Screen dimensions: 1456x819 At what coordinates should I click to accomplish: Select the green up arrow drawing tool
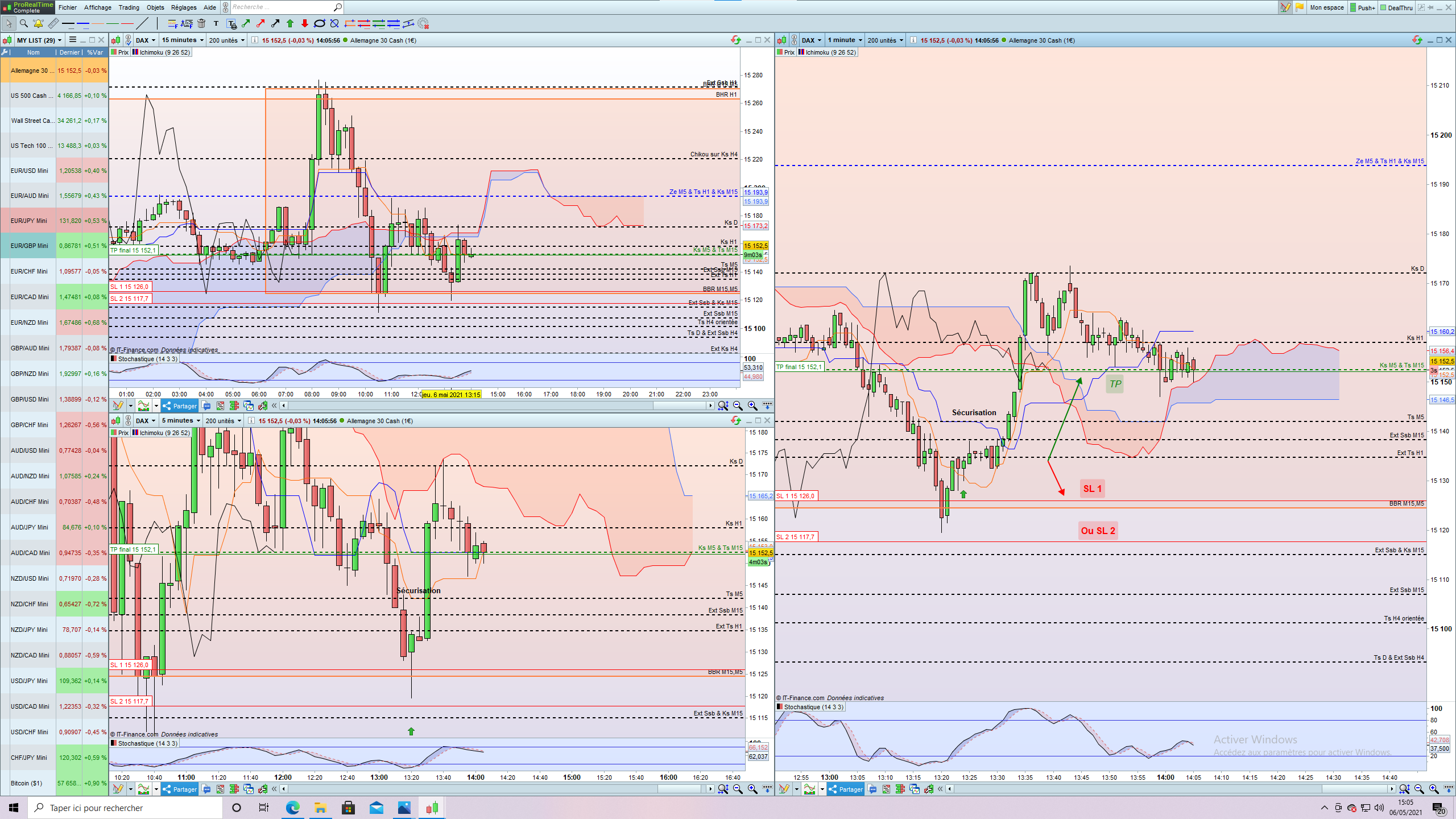click(290, 23)
